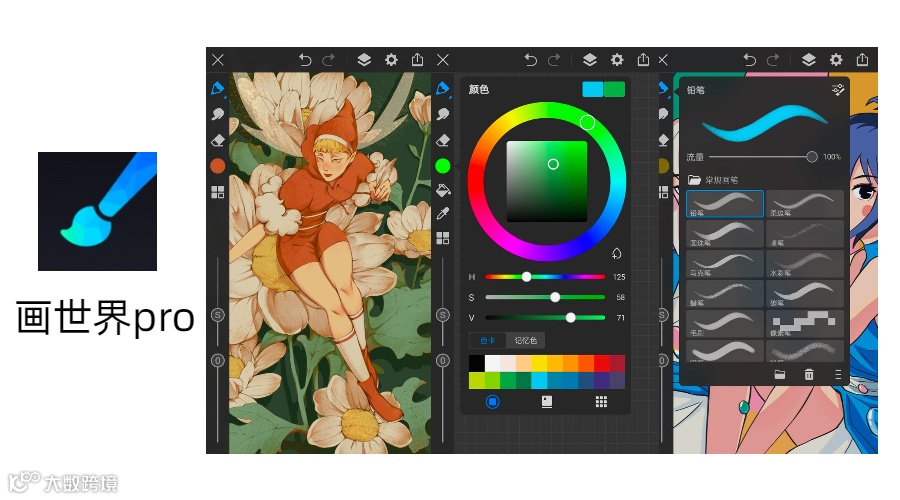This screenshot has width=900, height=500.
Task: Tap share icon in brush library screen
Action: [862, 60]
